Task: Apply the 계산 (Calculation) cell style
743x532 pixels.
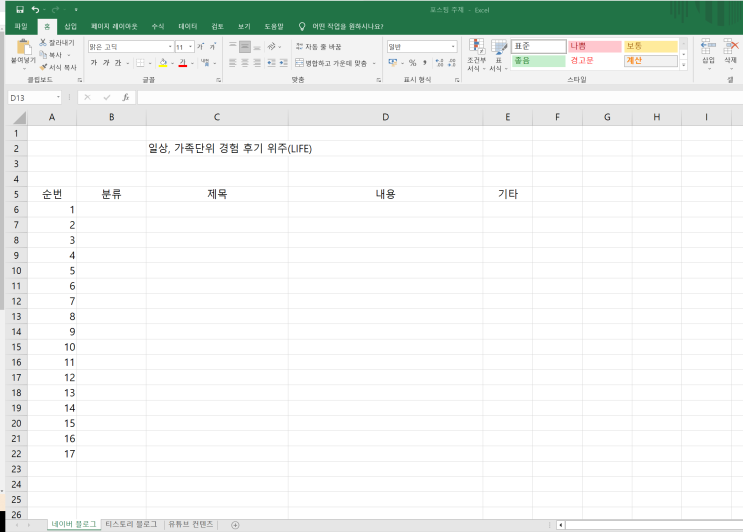Action: [x=651, y=61]
